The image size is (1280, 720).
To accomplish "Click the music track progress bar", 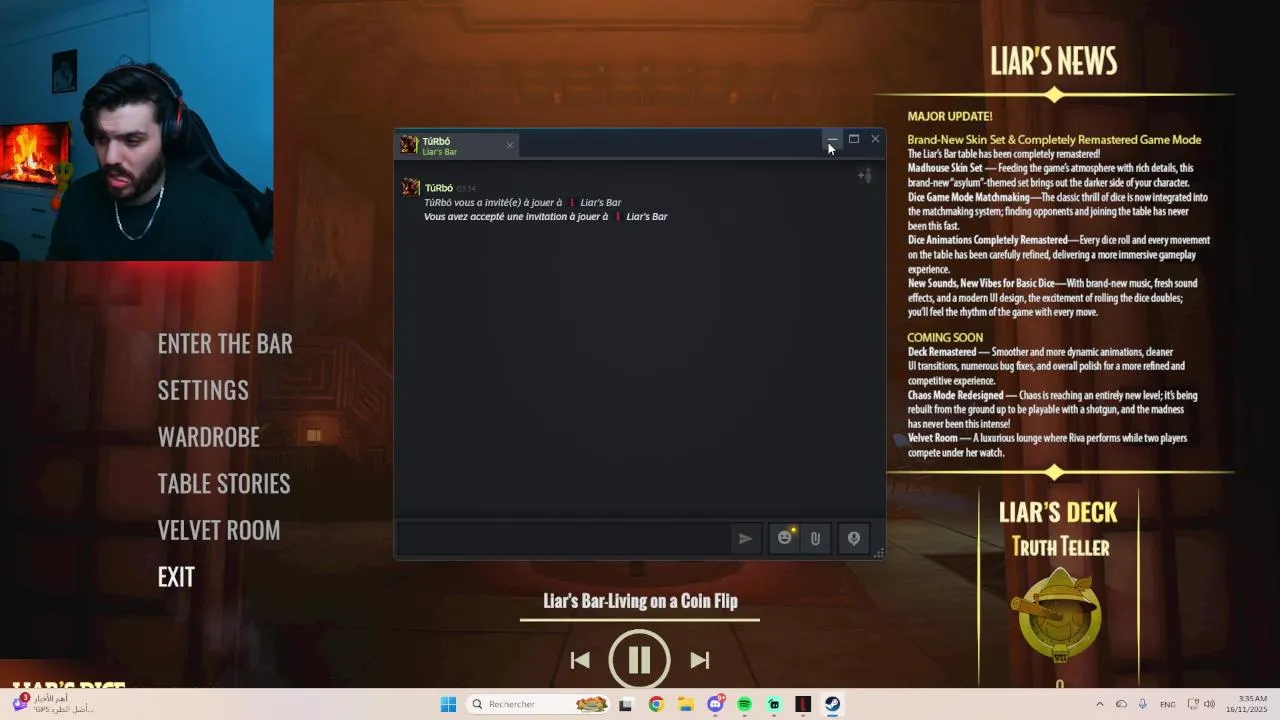I will (x=640, y=620).
